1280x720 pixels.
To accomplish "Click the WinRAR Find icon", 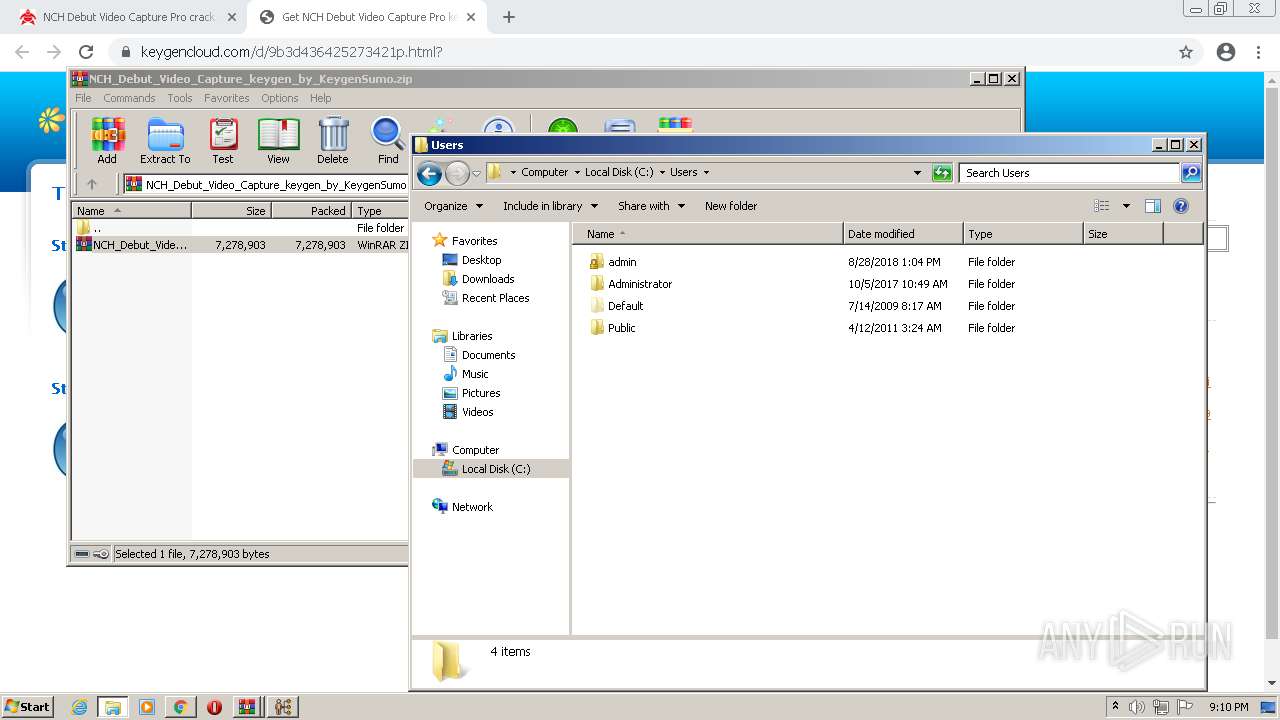I will point(388,140).
